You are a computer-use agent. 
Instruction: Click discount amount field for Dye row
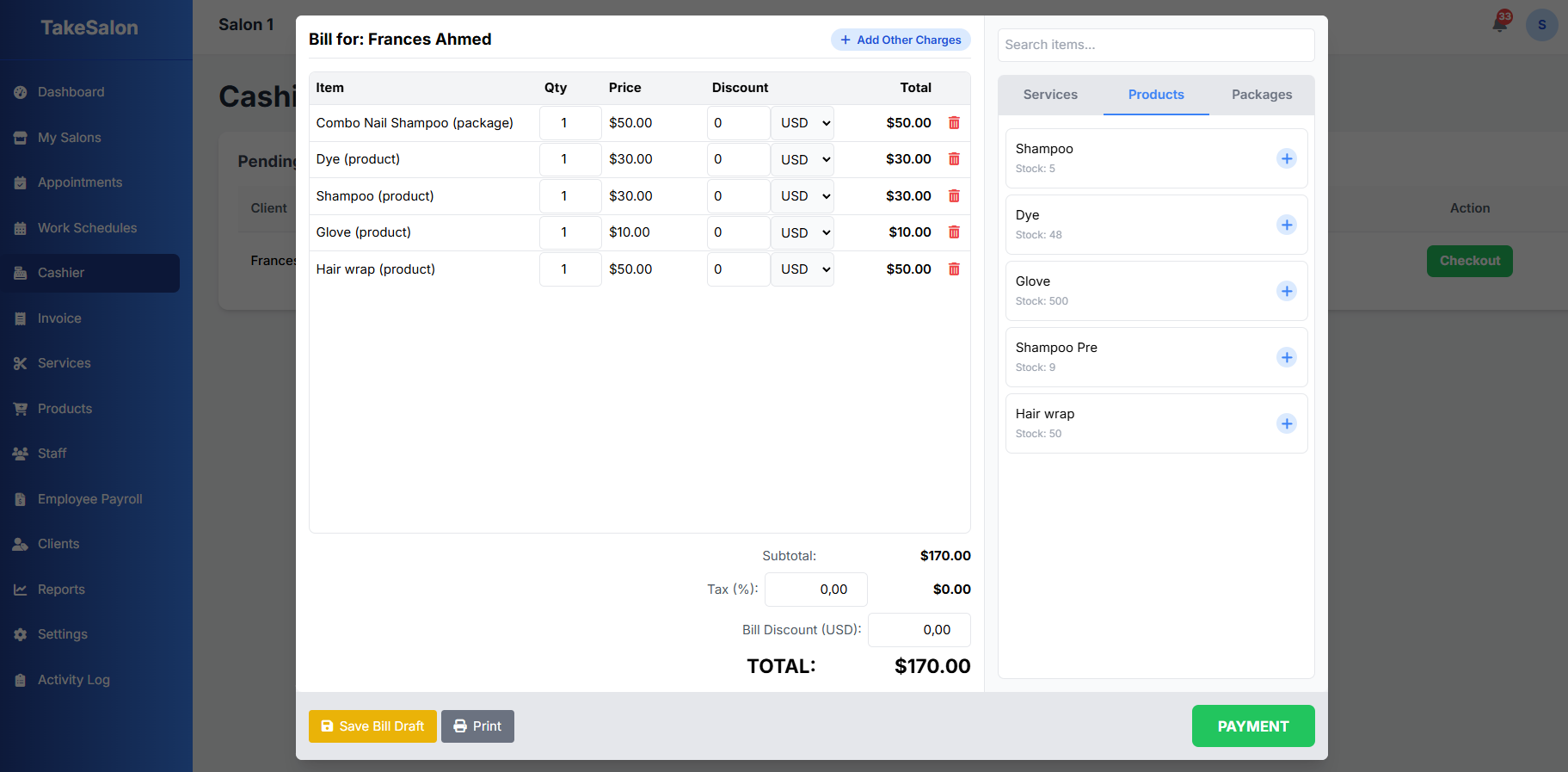pyautogui.click(x=738, y=159)
